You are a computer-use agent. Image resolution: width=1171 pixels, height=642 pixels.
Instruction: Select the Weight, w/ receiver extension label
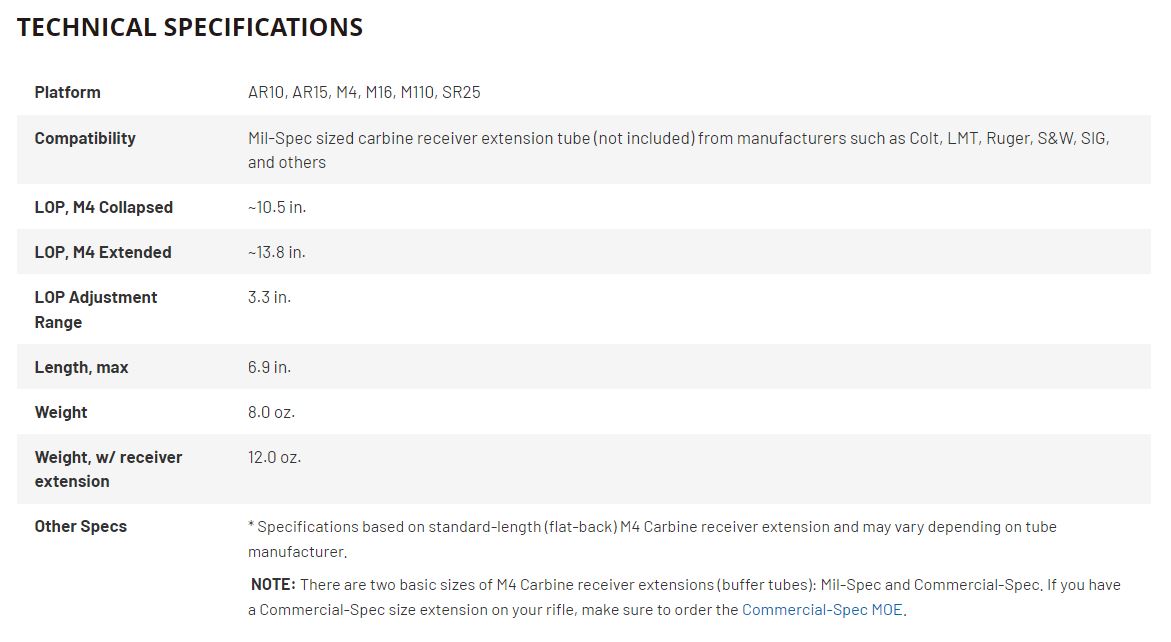[108, 470]
